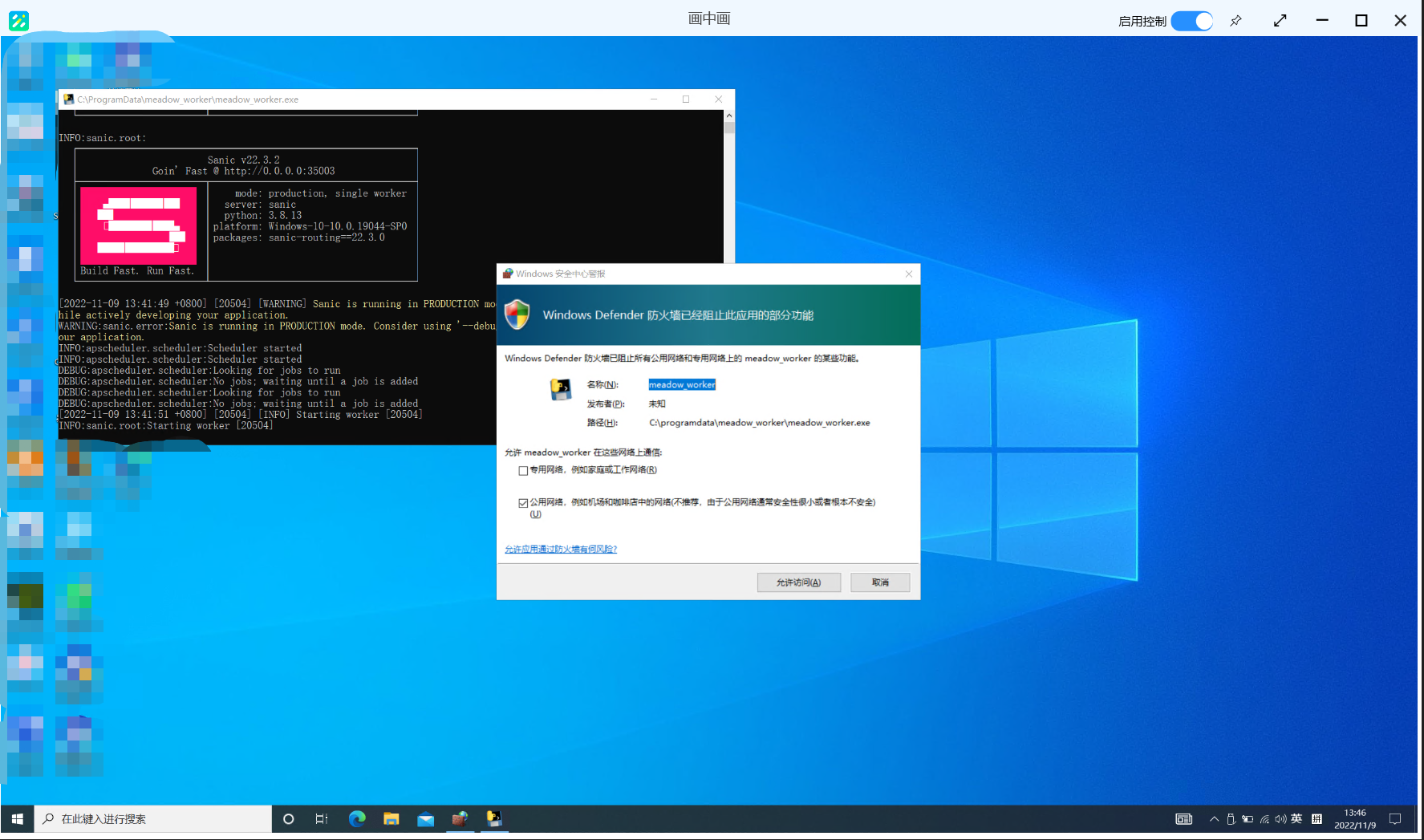The image size is (1424, 840).
Task: Open the 允许应用通过防火墙有何风险 link
Action: (561, 550)
